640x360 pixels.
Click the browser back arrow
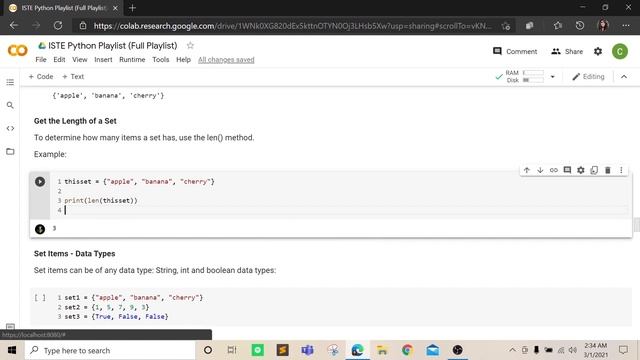14,26
